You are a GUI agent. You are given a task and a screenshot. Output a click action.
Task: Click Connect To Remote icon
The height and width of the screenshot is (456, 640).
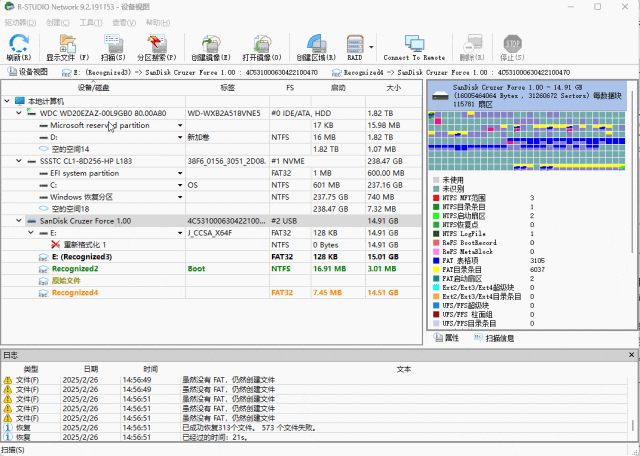[x=414, y=43]
